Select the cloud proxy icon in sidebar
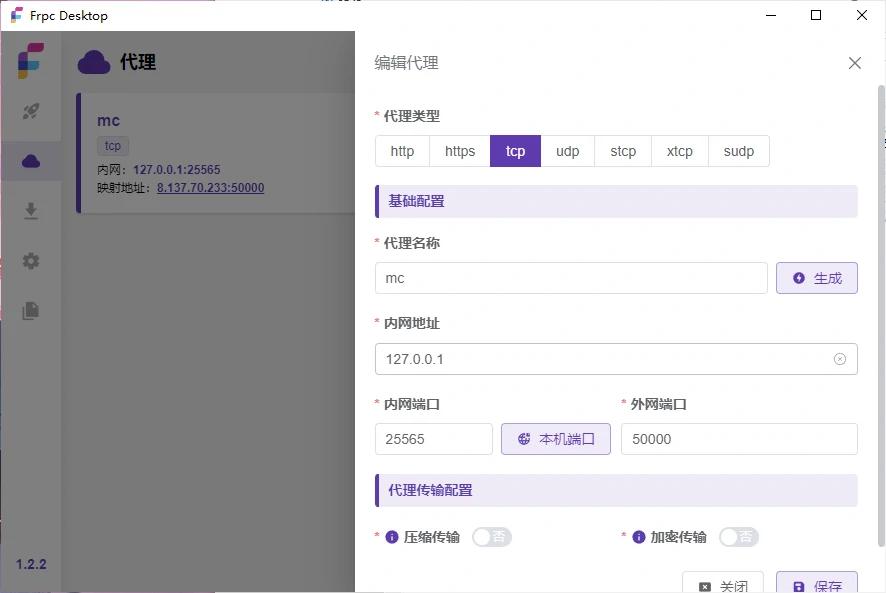 [31, 161]
